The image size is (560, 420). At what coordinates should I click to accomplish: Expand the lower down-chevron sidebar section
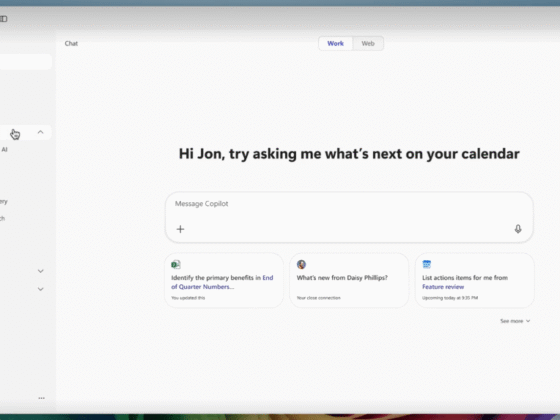[x=40, y=289]
